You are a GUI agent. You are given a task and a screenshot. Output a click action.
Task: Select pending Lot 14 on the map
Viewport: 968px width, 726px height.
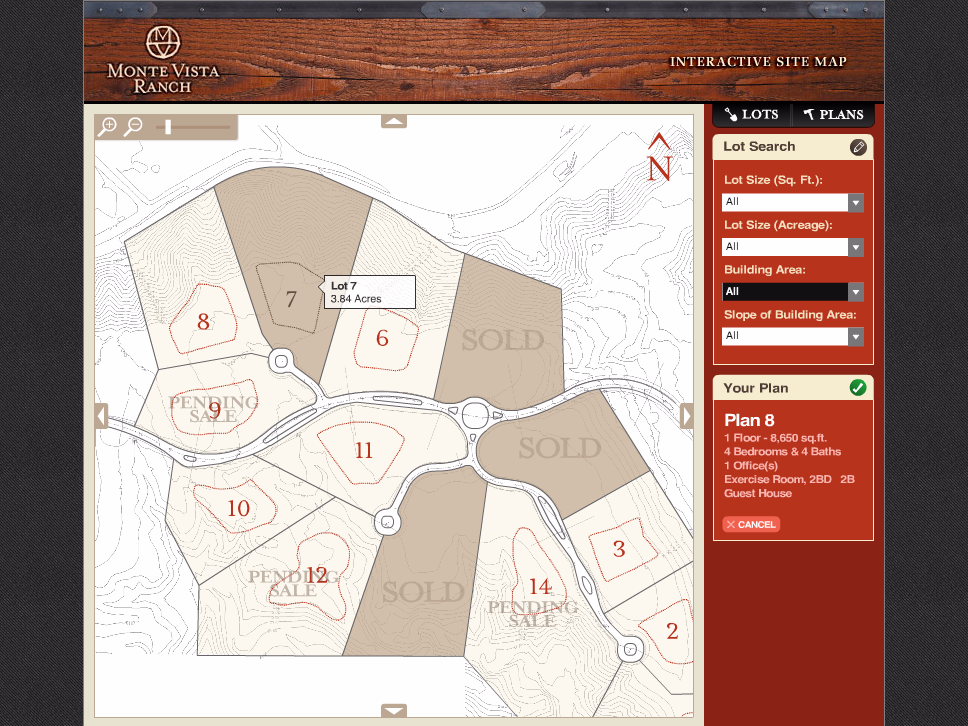540,586
